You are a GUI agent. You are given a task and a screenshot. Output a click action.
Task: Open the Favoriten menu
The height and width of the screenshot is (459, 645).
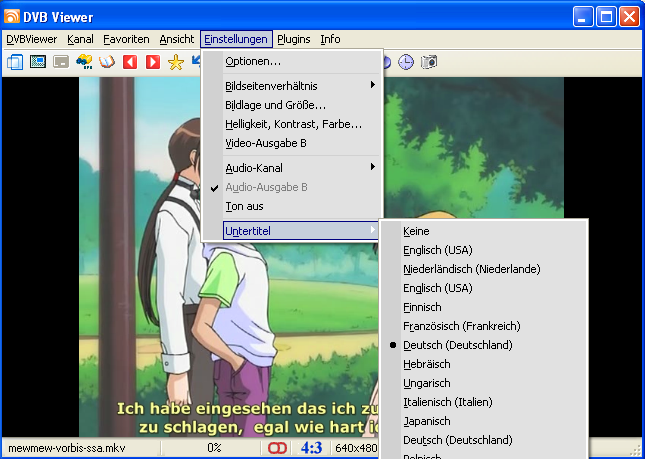[126, 39]
